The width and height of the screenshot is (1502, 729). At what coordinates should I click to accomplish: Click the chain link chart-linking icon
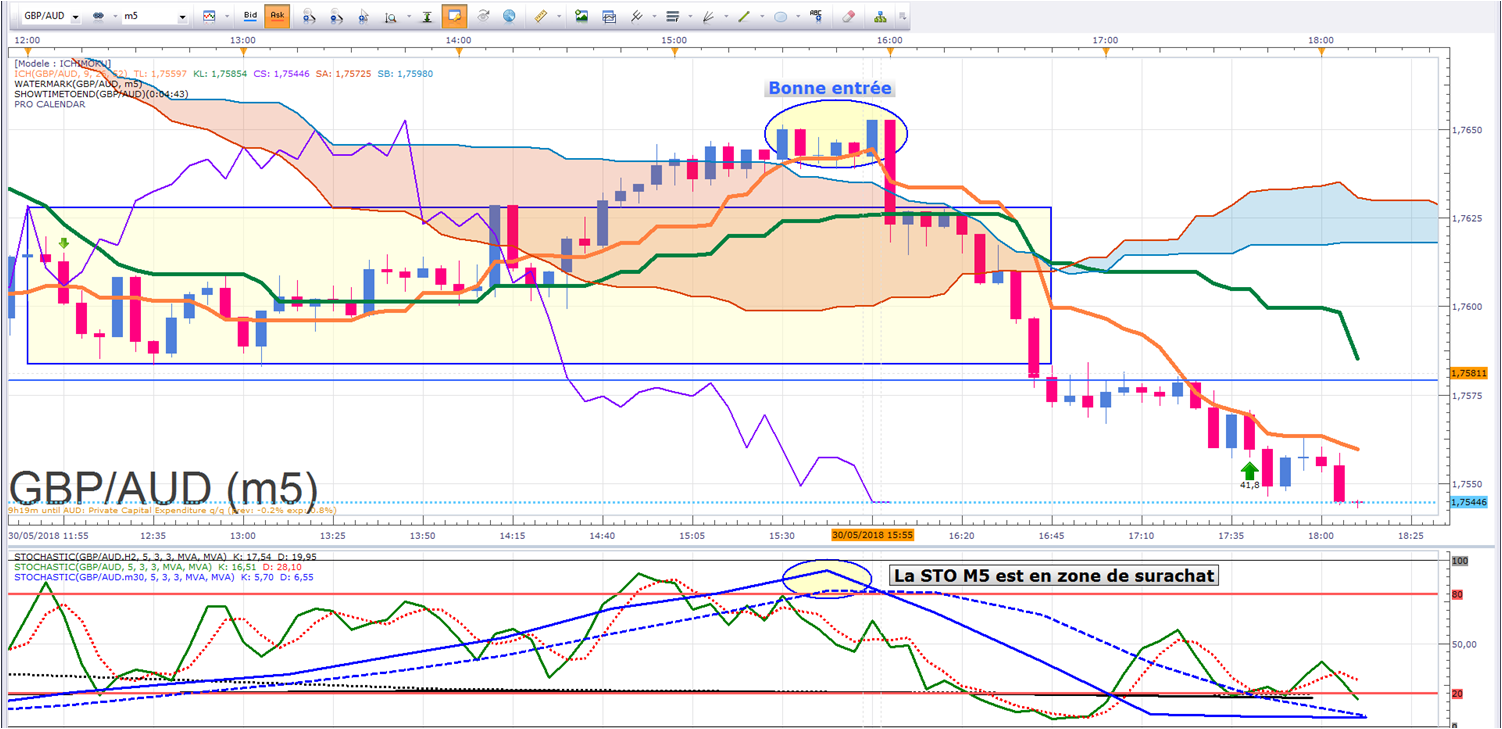click(98, 17)
